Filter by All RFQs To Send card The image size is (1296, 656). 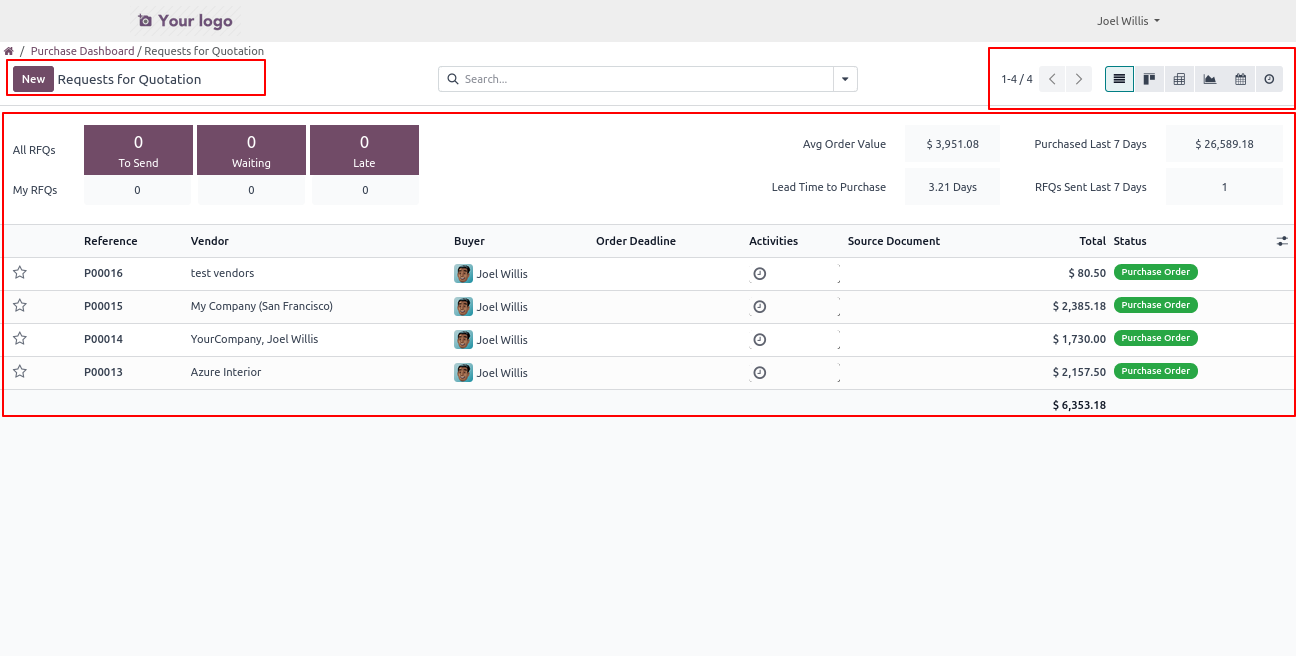point(138,150)
